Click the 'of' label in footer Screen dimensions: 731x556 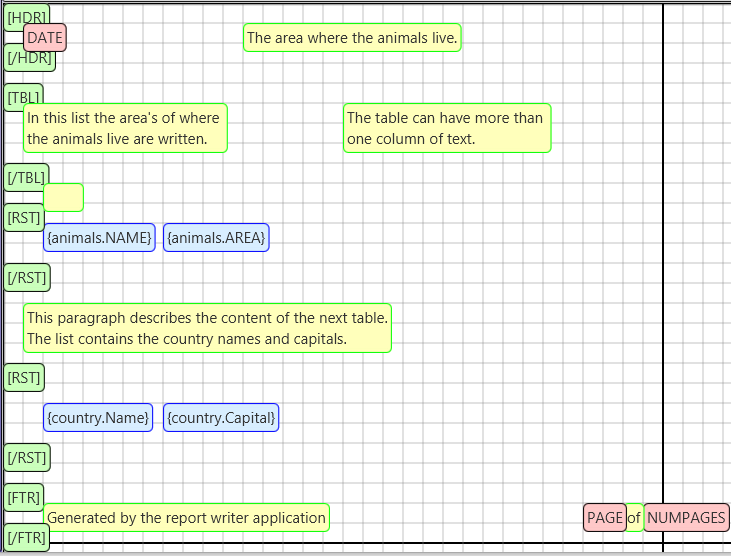pos(634,518)
